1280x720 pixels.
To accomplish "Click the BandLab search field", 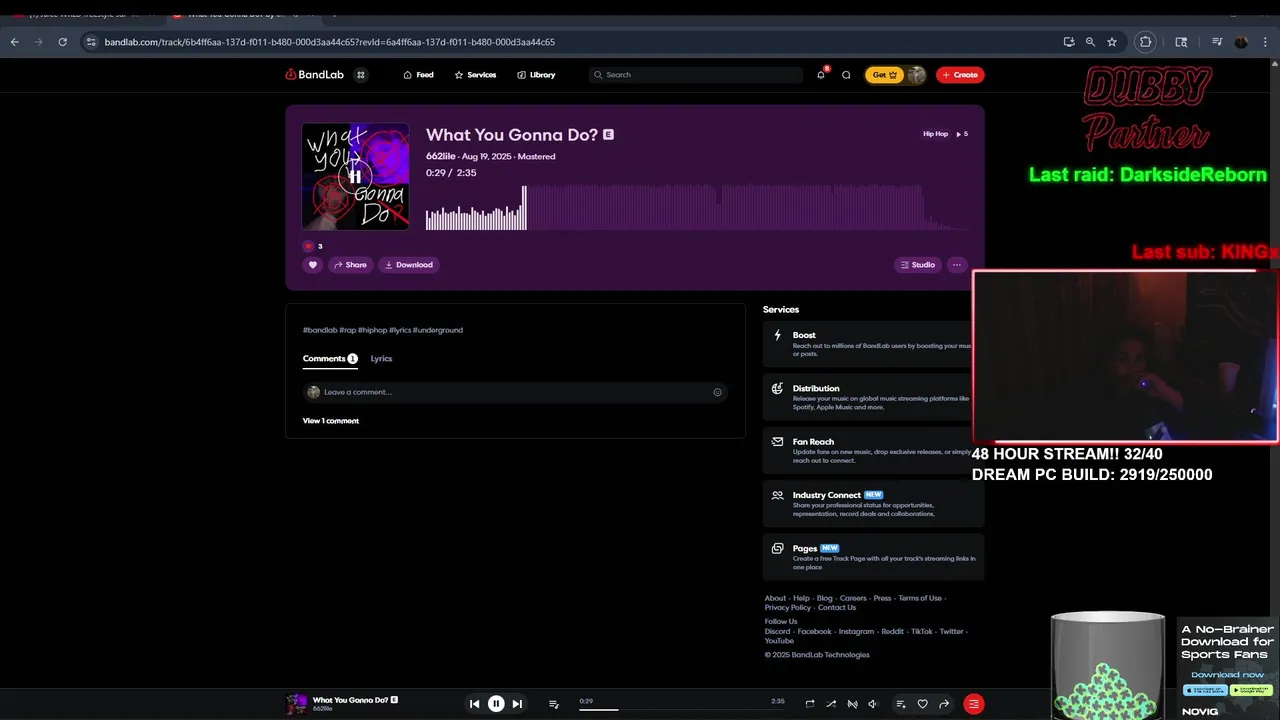I will 696,75.
